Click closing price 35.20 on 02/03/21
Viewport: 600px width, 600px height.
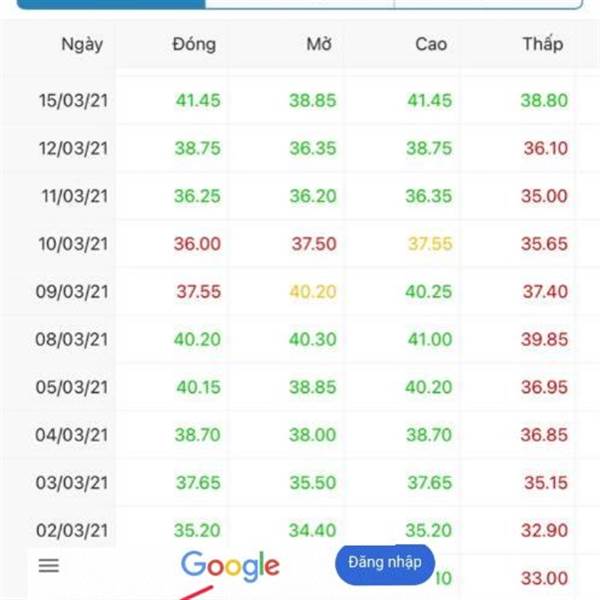click(197, 530)
